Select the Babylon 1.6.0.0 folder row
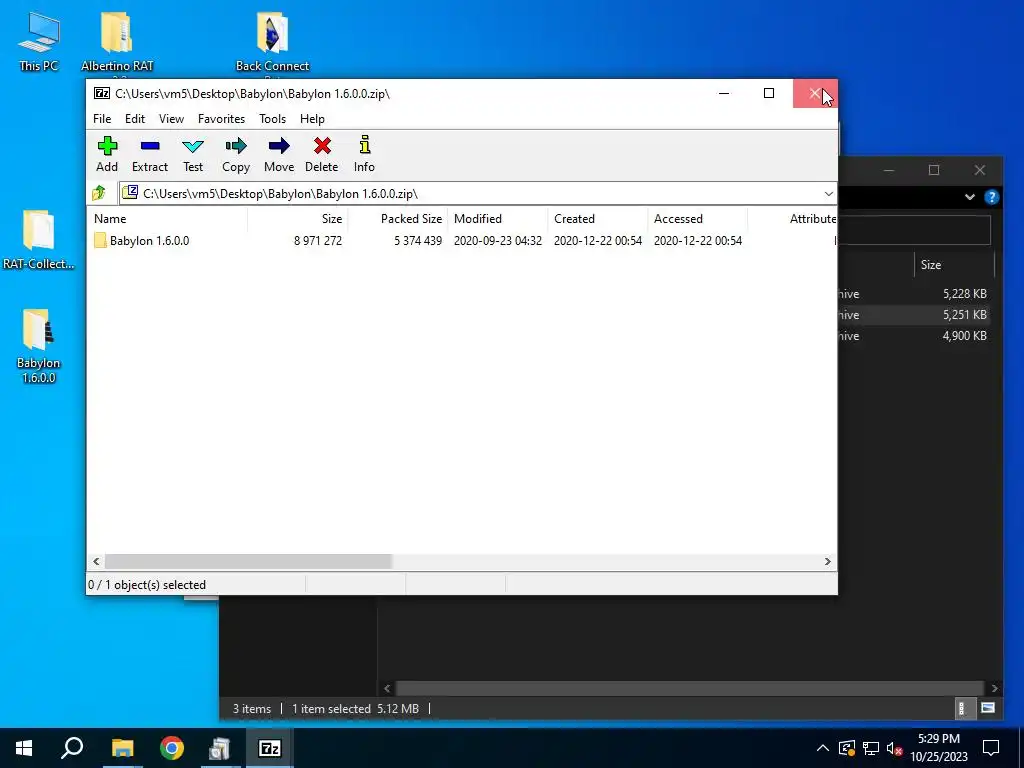The width and height of the screenshot is (1024, 768). [x=462, y=241]
